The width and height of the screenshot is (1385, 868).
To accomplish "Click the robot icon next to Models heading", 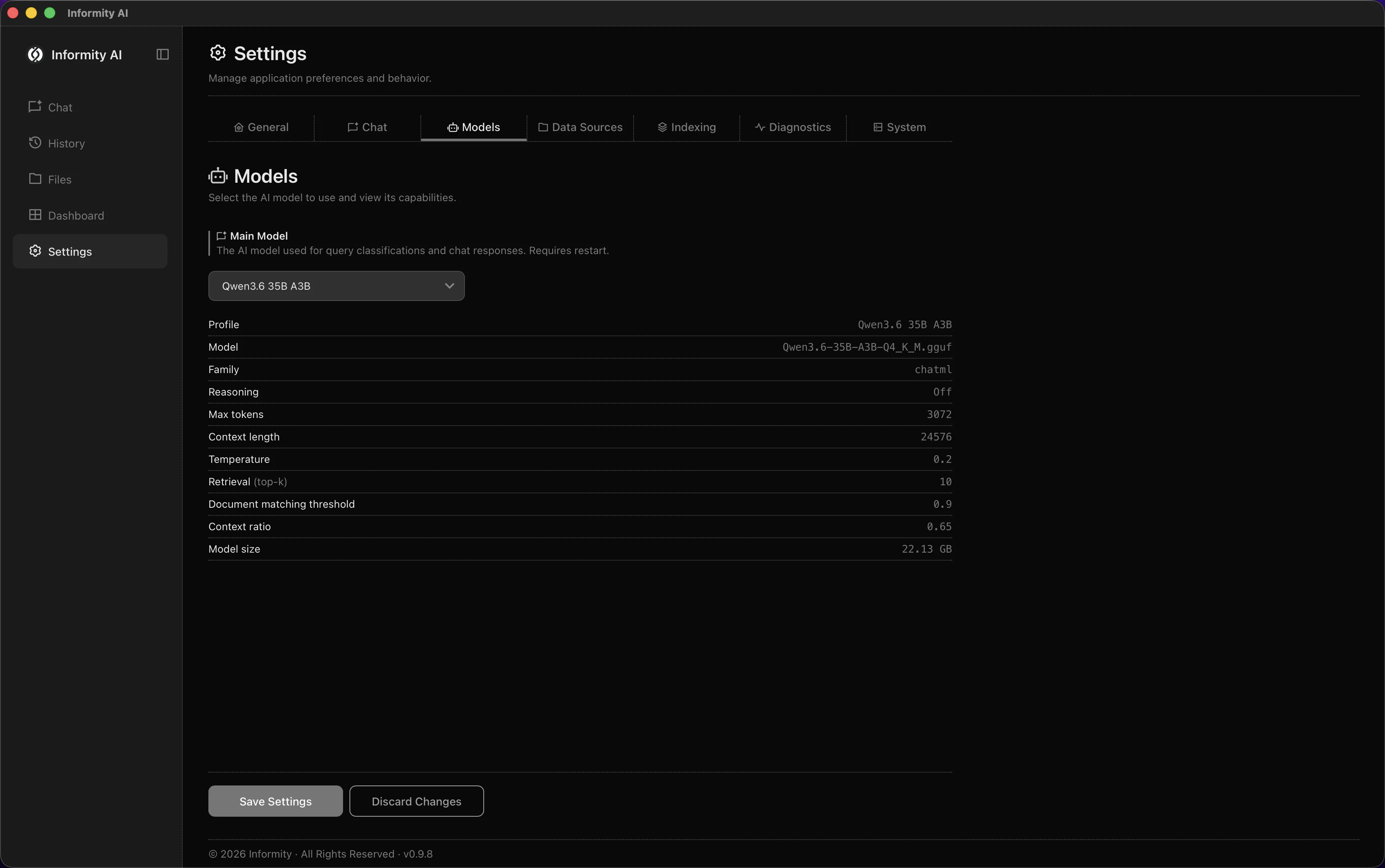I will click(218, 176).
